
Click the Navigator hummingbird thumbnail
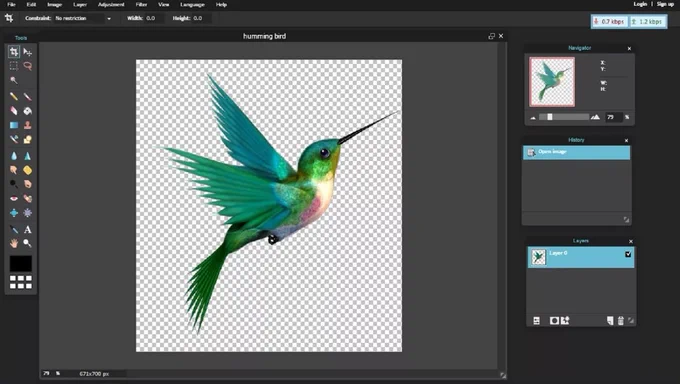click(552, 82)
